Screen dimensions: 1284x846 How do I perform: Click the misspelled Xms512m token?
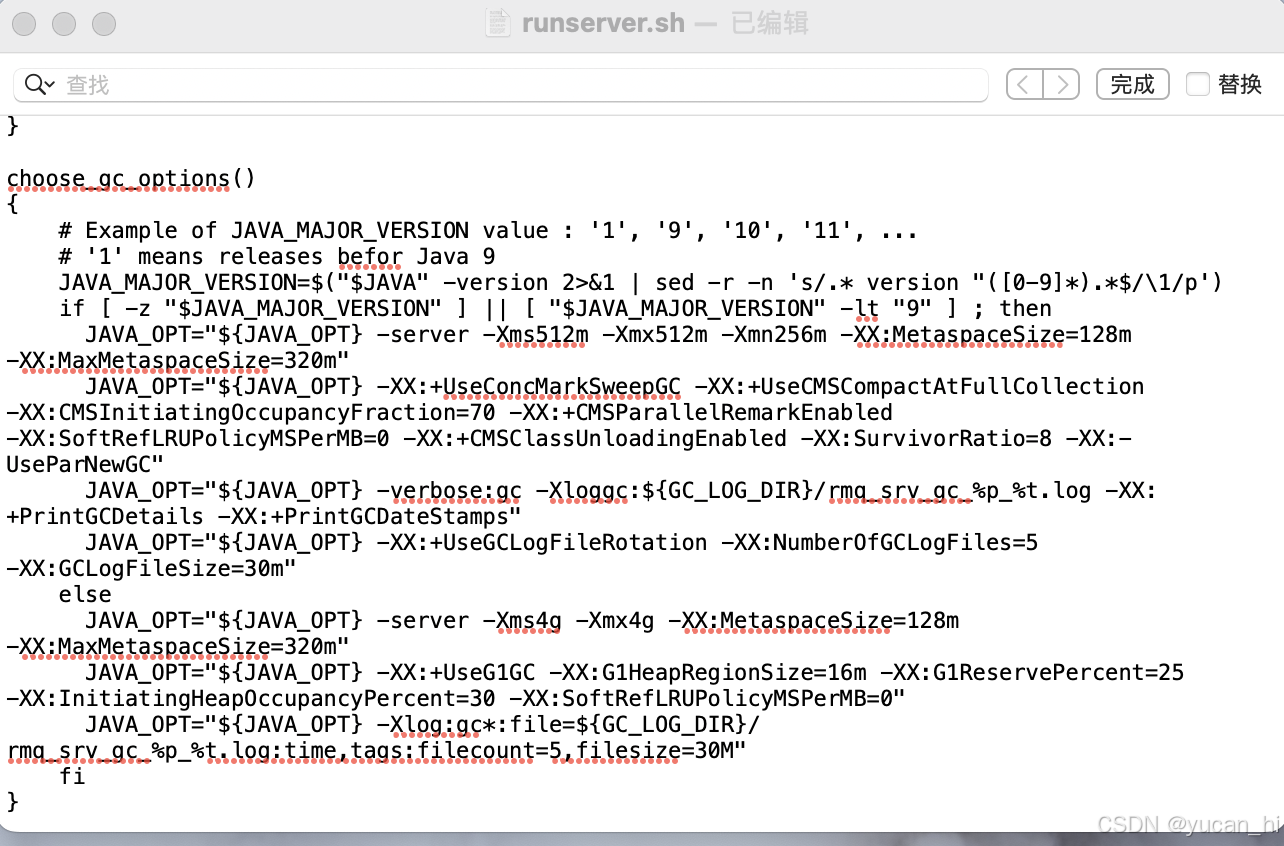(540, 334)
